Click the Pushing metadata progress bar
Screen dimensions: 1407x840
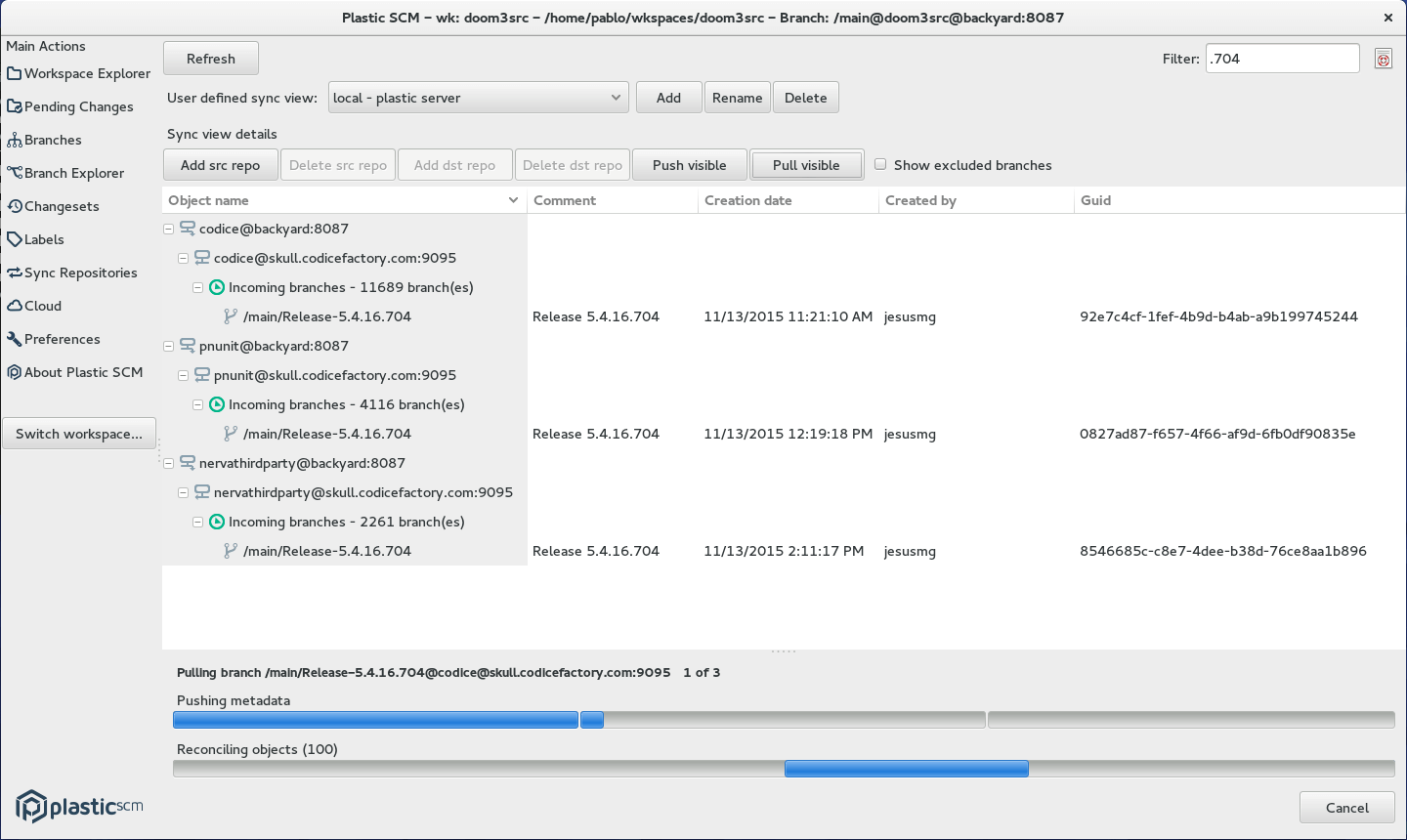[x=784, y=720]
